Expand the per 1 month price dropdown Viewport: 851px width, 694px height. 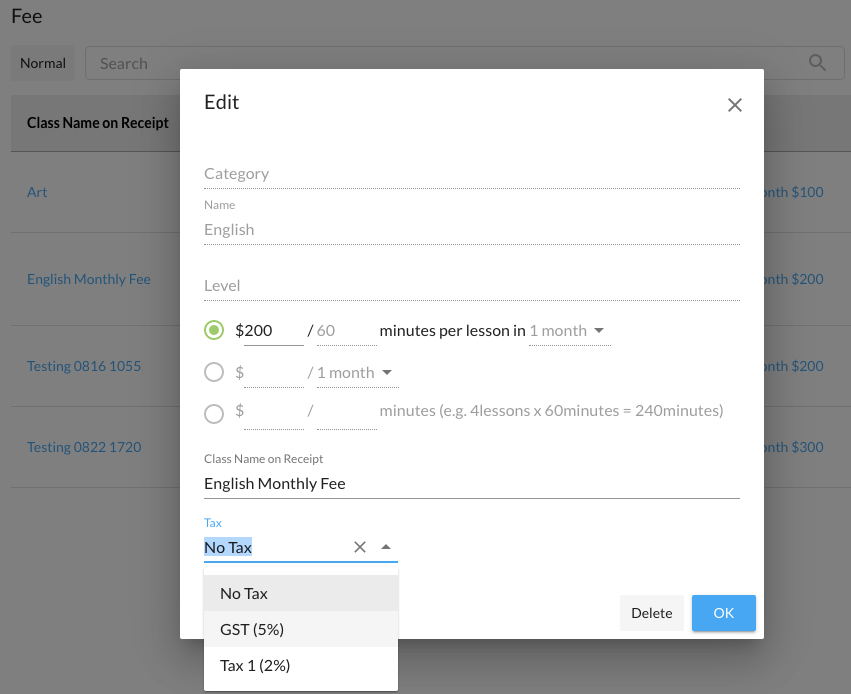click(x=356, y=373)
